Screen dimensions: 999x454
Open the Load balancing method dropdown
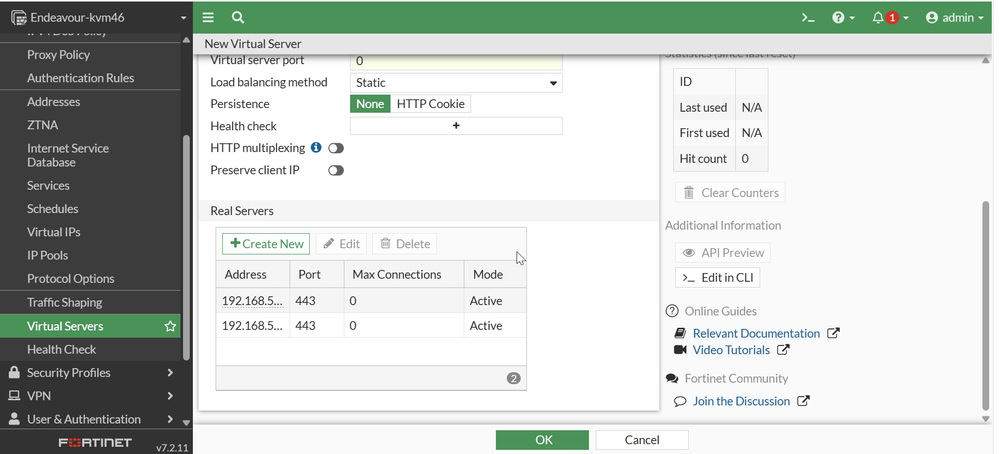pyautogui.click(x=456, y=83)
